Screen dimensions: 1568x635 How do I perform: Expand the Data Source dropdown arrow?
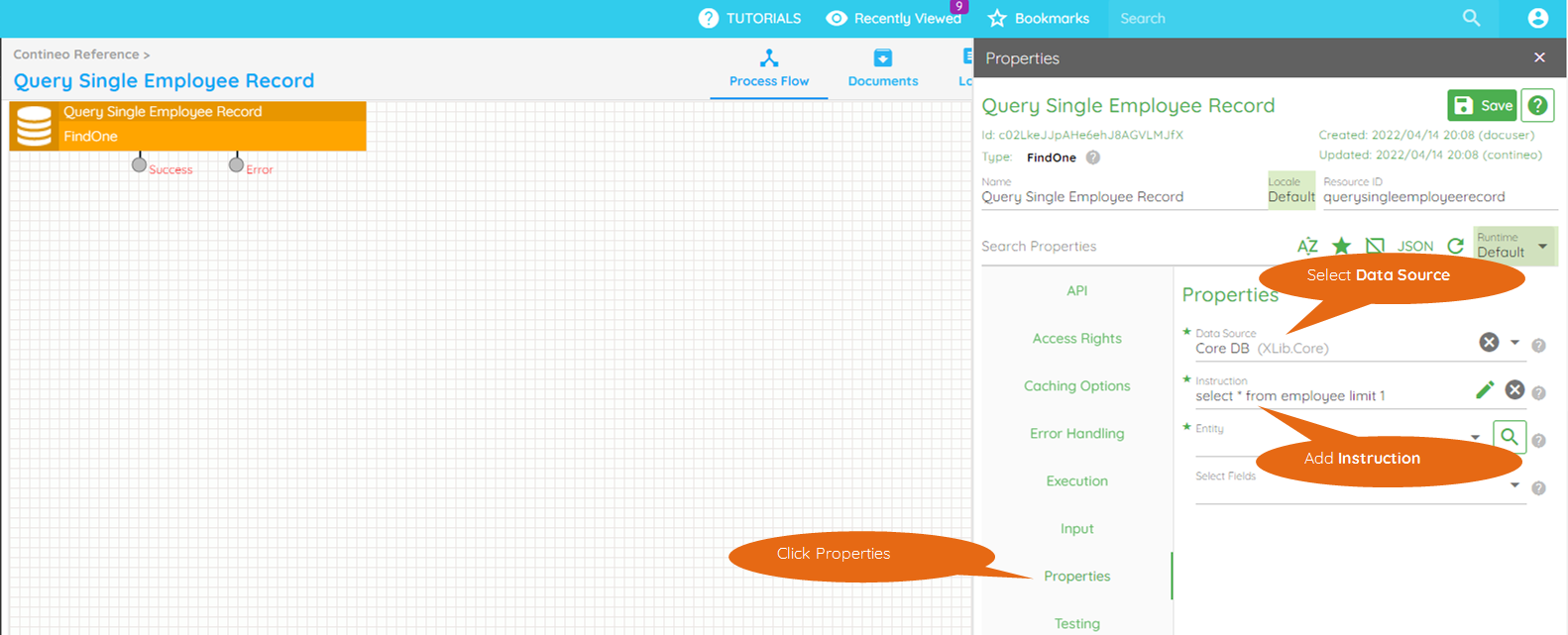pyautogui.click(x=1514, y=343)
